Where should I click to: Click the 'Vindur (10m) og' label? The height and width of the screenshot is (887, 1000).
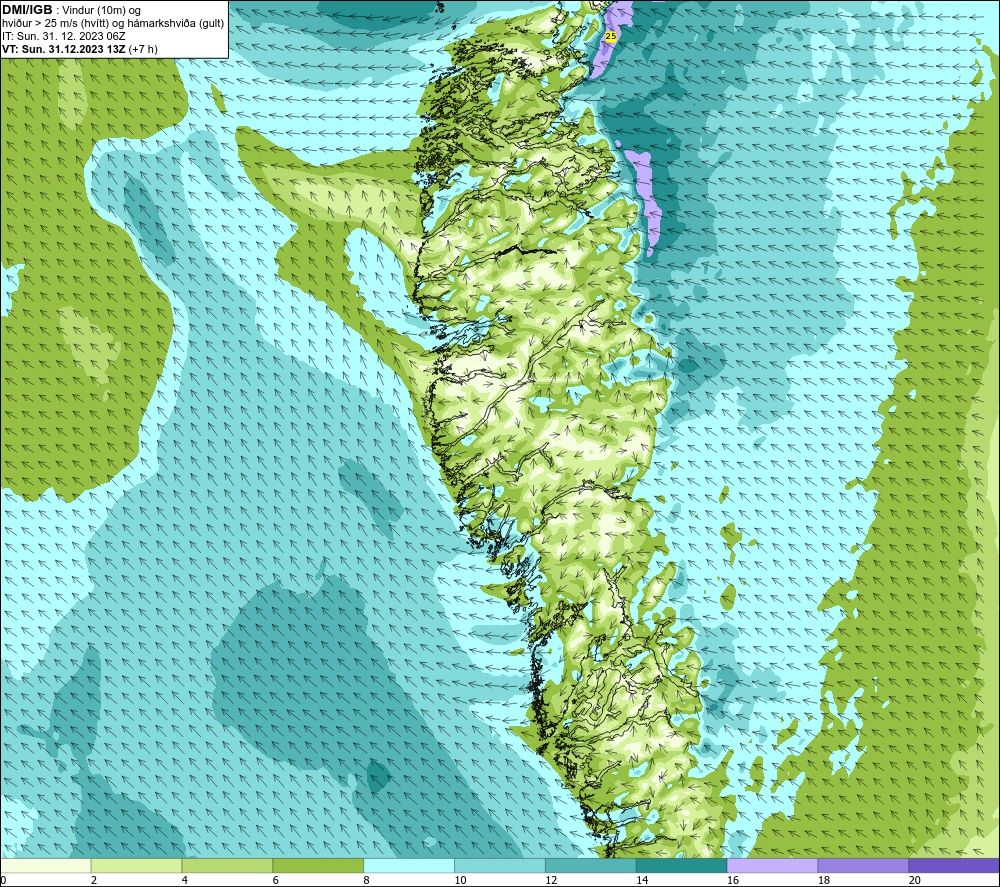click(x=102, y=11)
